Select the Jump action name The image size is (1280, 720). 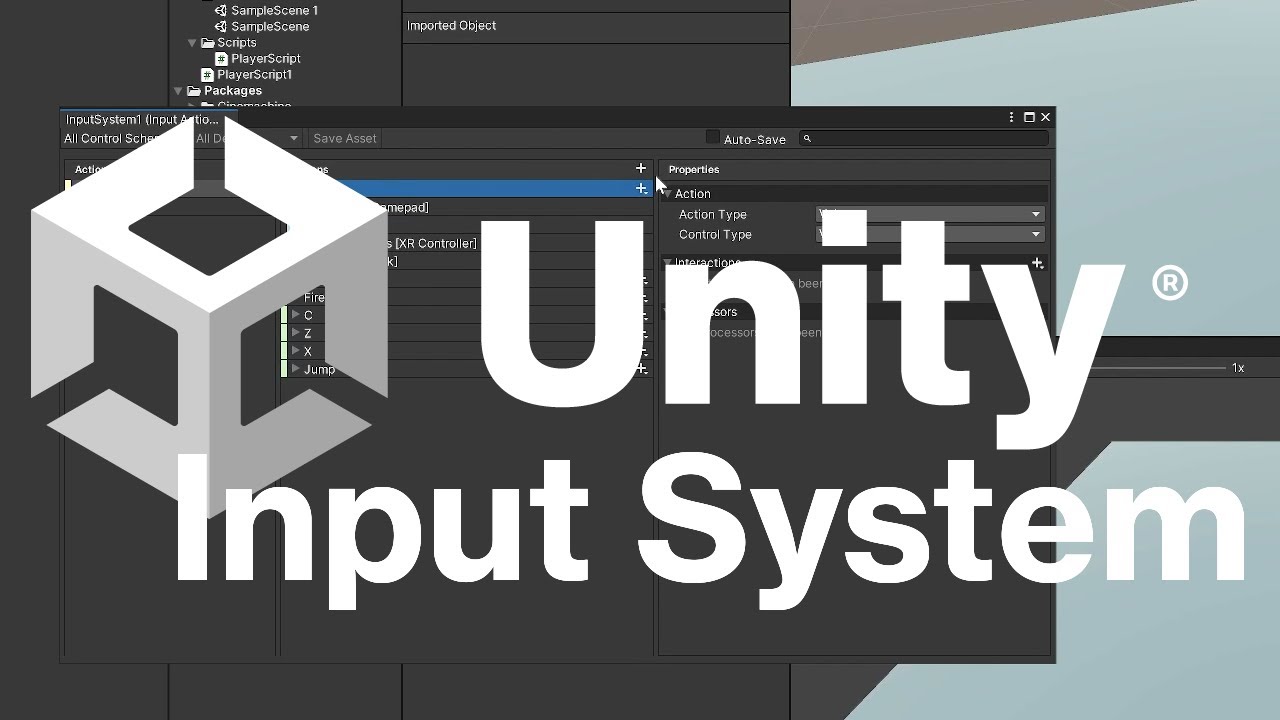pyautogui.click(x=320, y=369)
